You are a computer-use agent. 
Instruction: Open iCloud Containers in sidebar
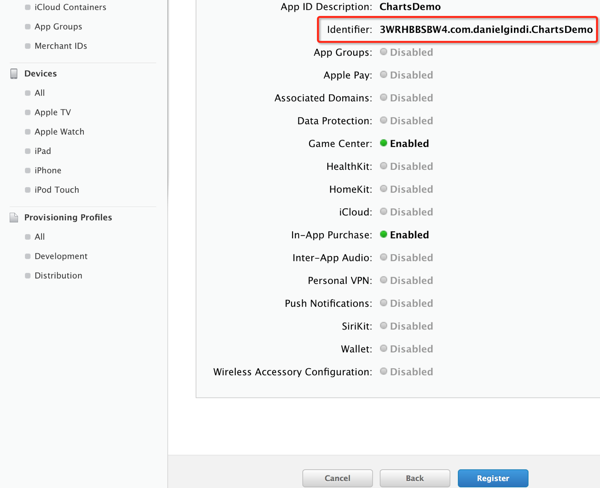pos(70,8)
